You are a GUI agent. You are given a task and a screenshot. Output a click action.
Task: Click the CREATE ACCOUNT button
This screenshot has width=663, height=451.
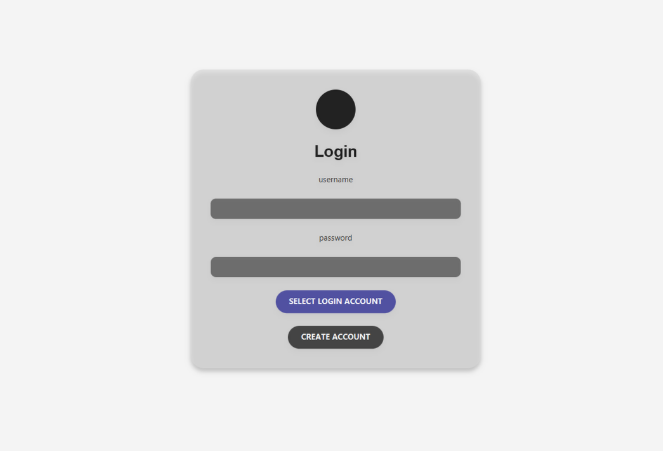click(335, 337)
